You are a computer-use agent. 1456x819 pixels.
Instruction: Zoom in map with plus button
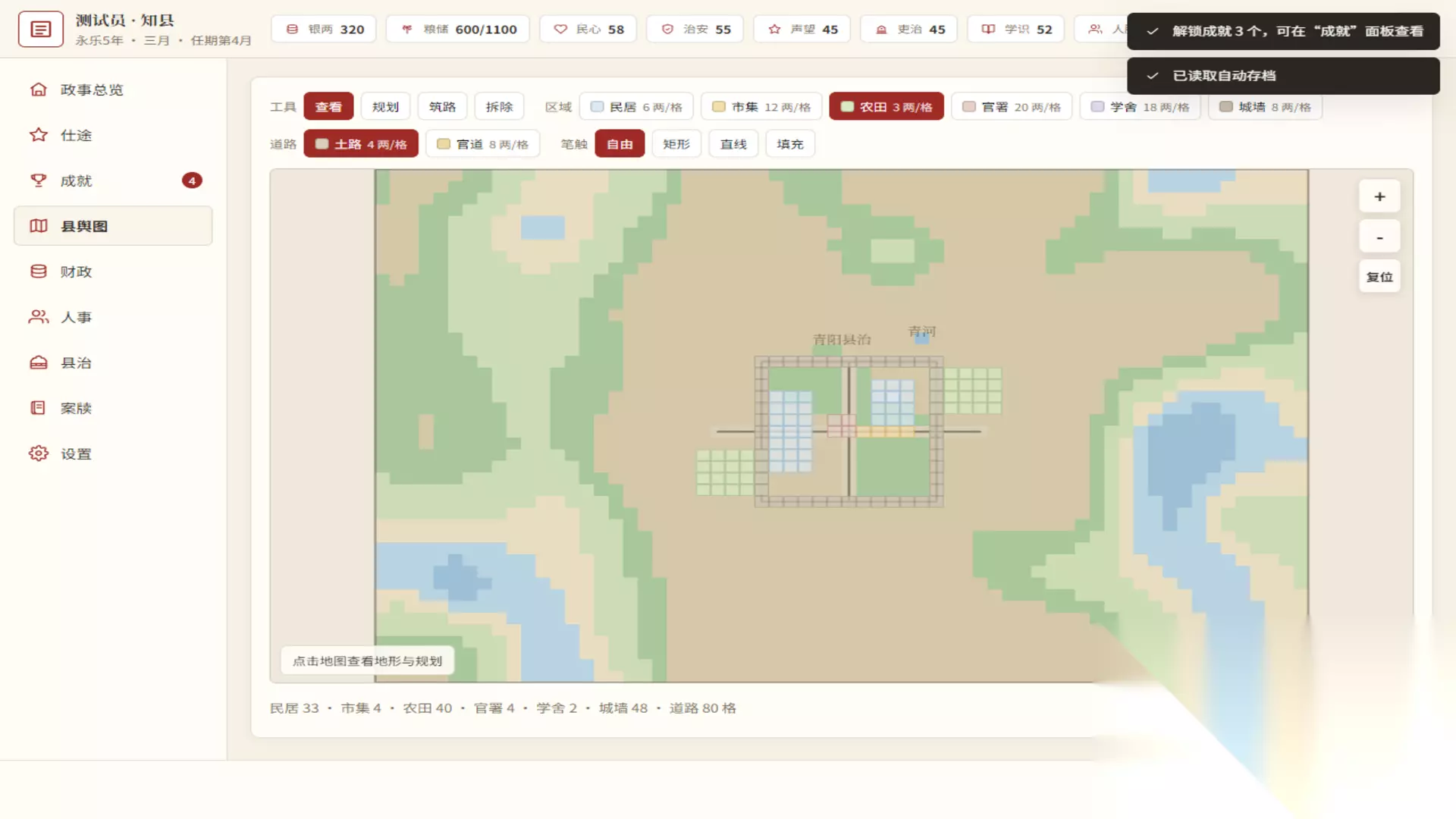pos(1379,197)
